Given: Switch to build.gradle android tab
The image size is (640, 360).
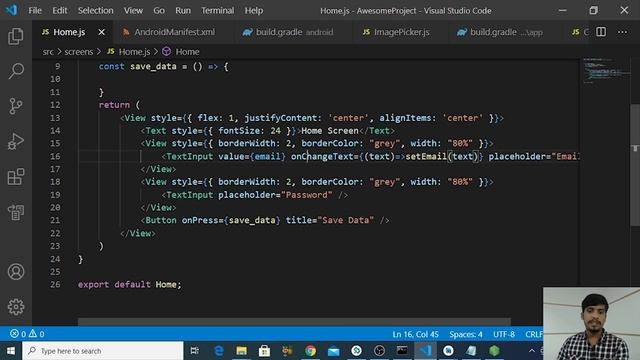Looking at the screenshot, I should click(x=294, y=32).
